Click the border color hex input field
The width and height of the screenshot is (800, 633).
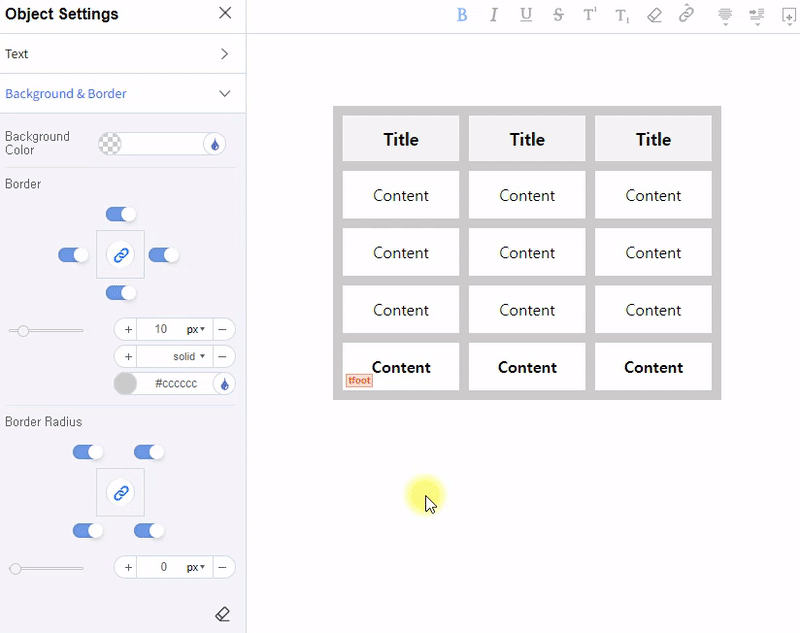point(176,384)
